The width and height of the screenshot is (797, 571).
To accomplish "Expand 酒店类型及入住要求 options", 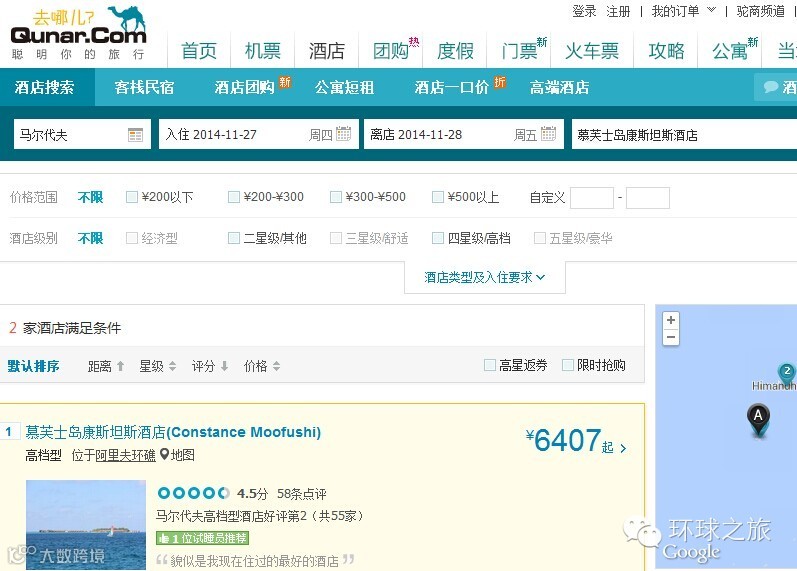I will click(484, 277).
